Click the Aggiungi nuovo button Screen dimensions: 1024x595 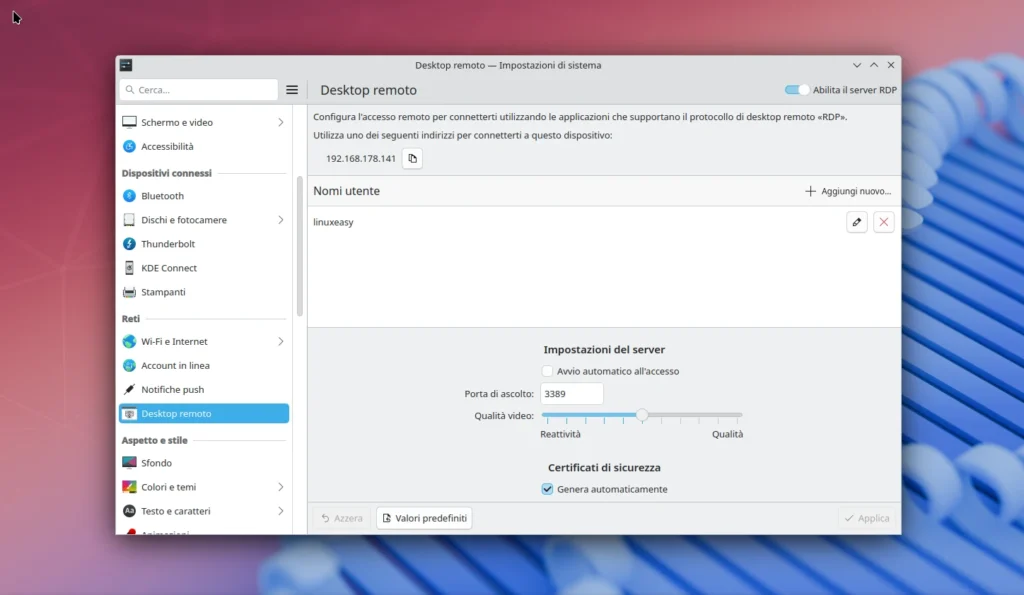848,191
